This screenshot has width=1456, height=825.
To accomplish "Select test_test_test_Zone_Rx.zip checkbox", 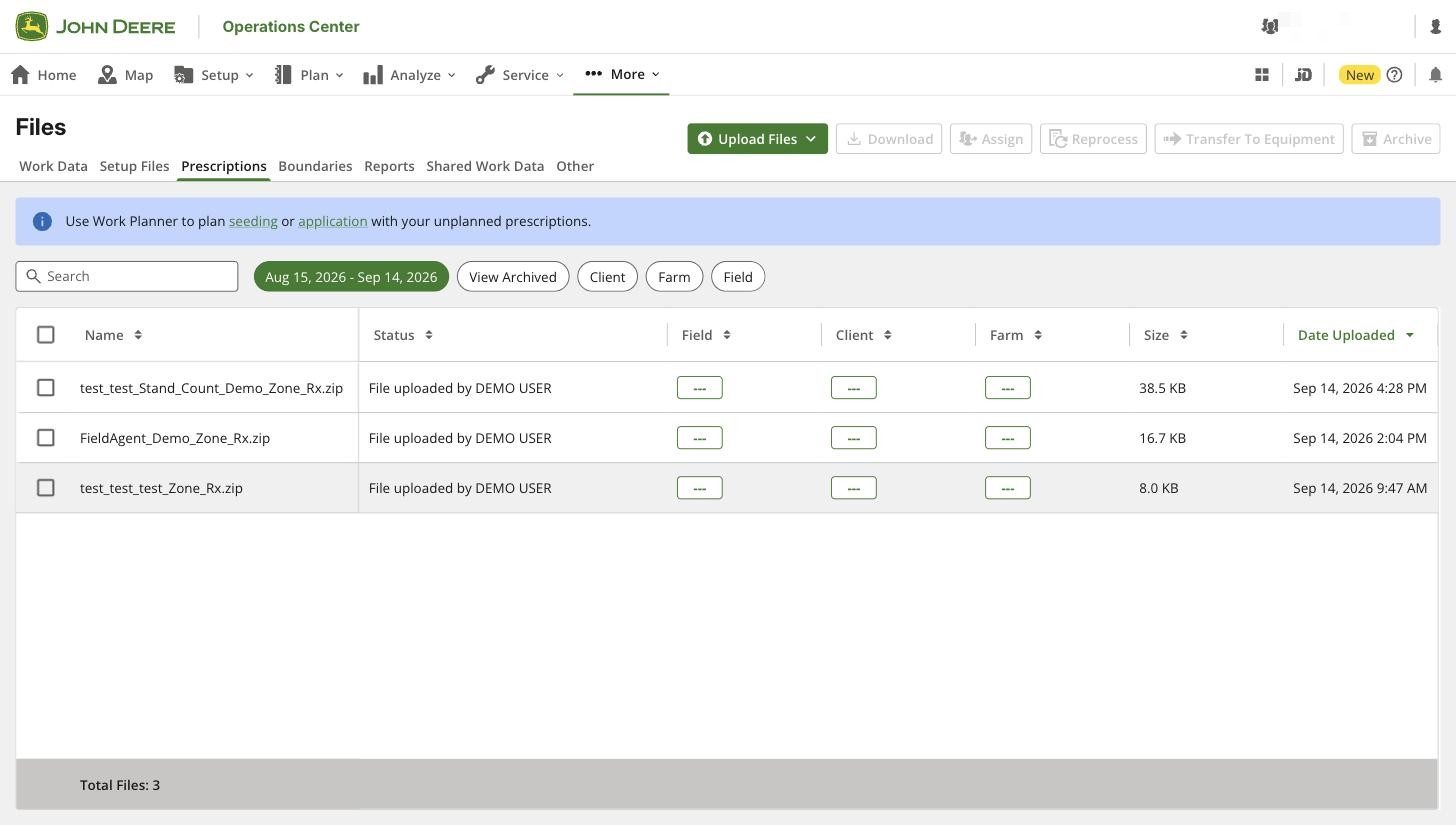I will point(46,487).
